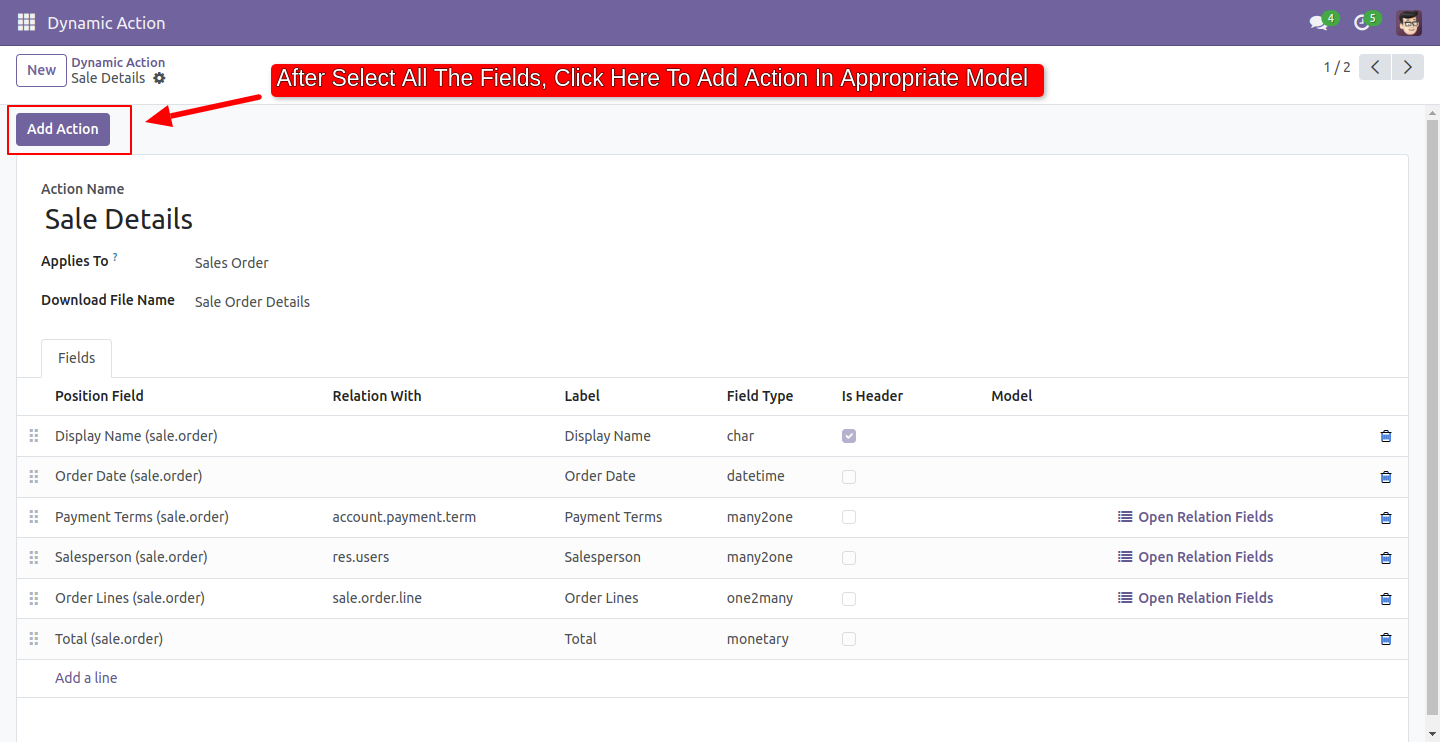Switch to the Fields tab

77,358
